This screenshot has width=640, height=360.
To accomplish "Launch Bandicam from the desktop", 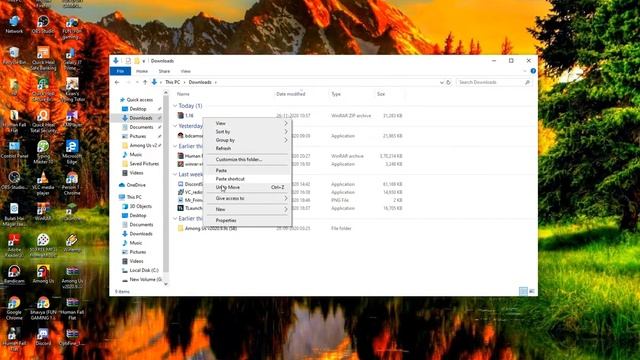I will [x=14, y=274].
